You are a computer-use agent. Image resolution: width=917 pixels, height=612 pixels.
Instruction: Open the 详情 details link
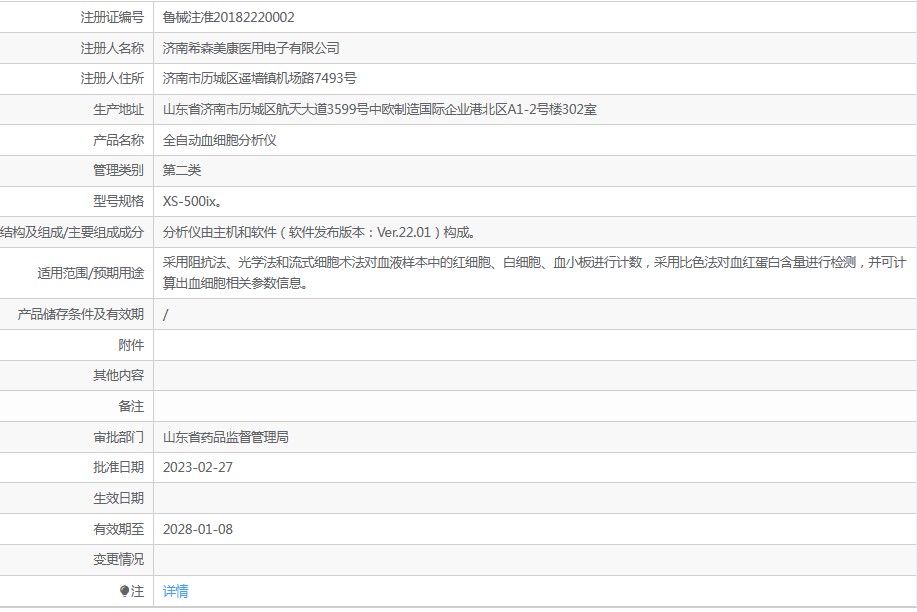coord(175,591)
